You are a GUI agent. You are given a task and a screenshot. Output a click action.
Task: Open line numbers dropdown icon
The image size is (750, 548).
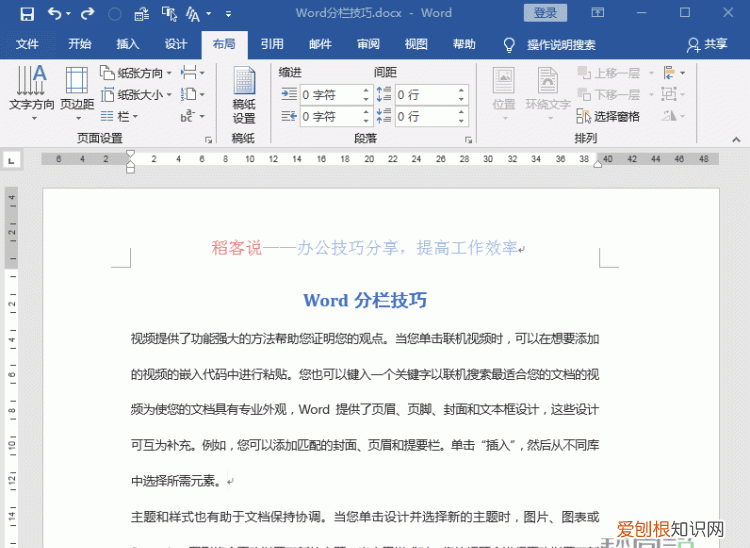[193, 95]
